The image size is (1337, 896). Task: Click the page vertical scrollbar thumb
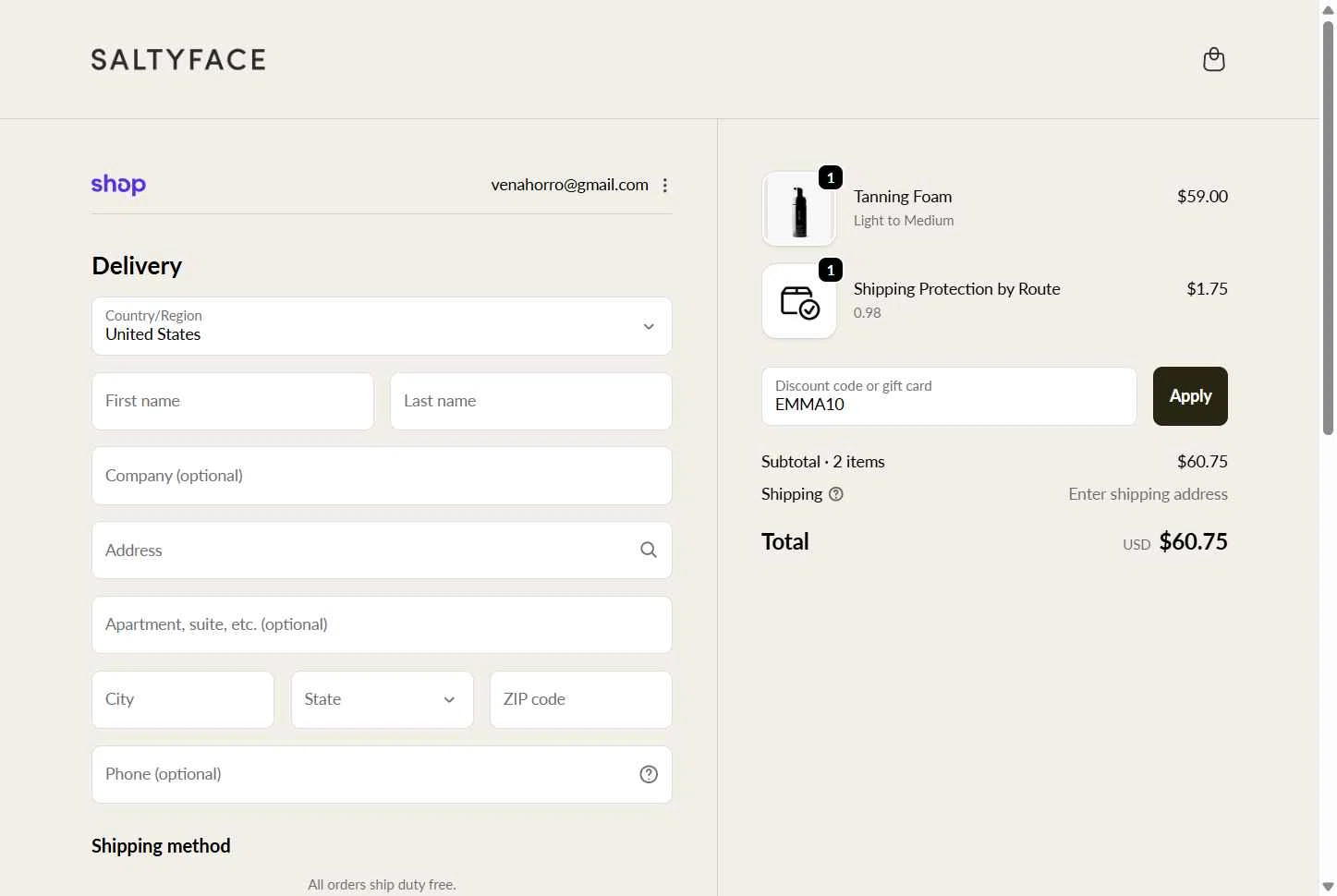pos(1328,226)
